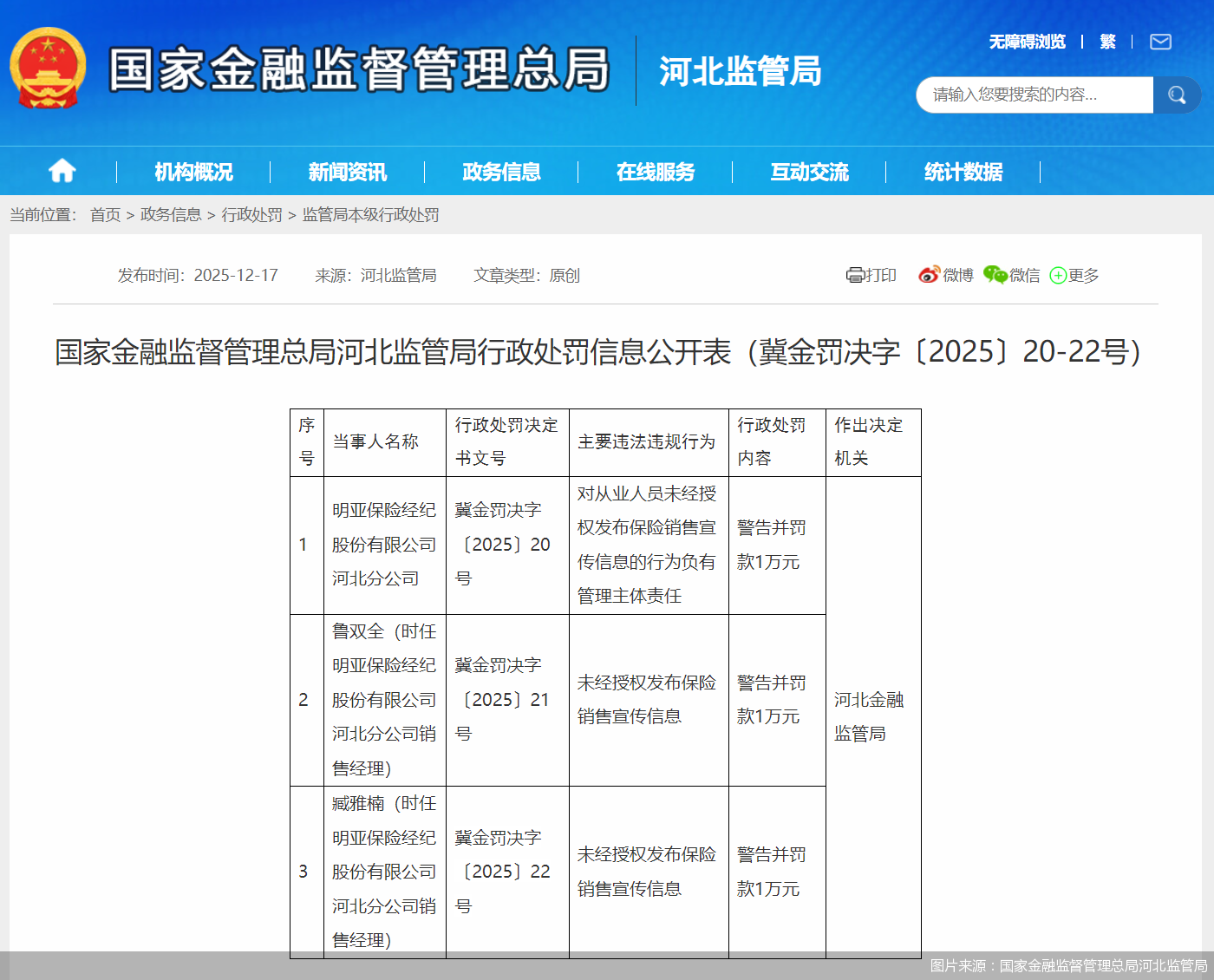Open the 统计数据 menu
The image size is (1214, 980).
tap(964, 171)
